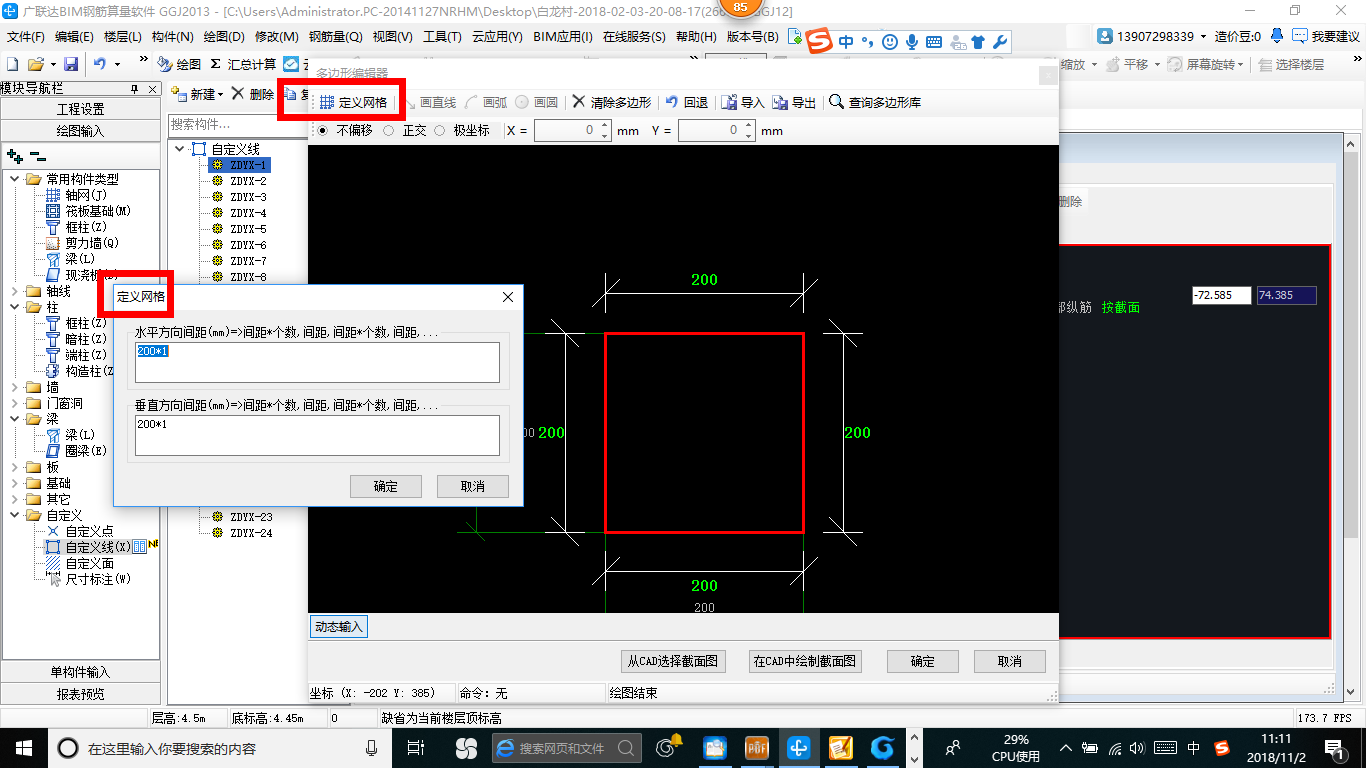Screen dimensions: 1366x768
Task: Click 取消 in polygon editor
Action: [1010, 661]
